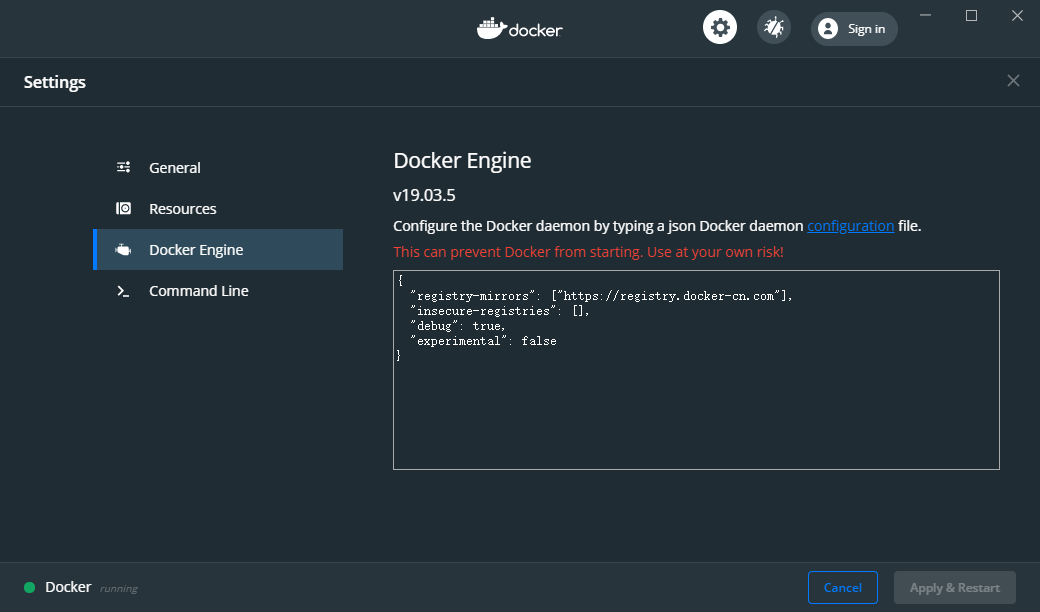The image size is (1040, 612).
Task: Open settings via the gear icon
Action: click(720, 28)
